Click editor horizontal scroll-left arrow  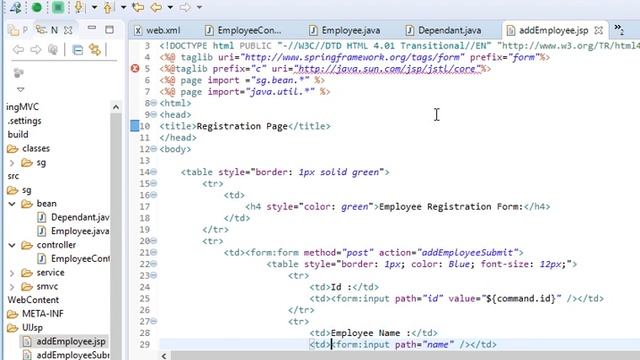click(x=164, y=356)
